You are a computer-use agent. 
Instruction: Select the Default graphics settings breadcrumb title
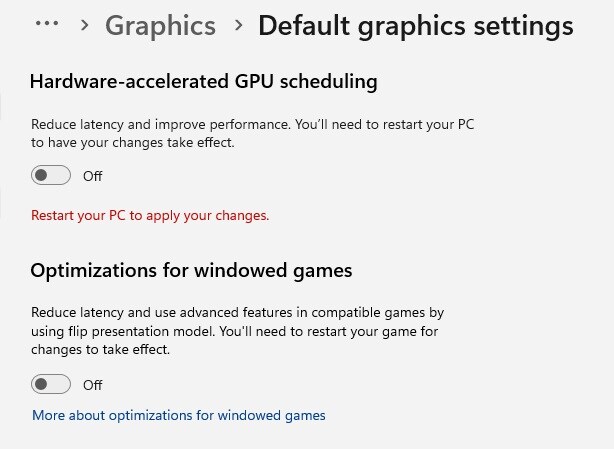click(x=415, y=26)
